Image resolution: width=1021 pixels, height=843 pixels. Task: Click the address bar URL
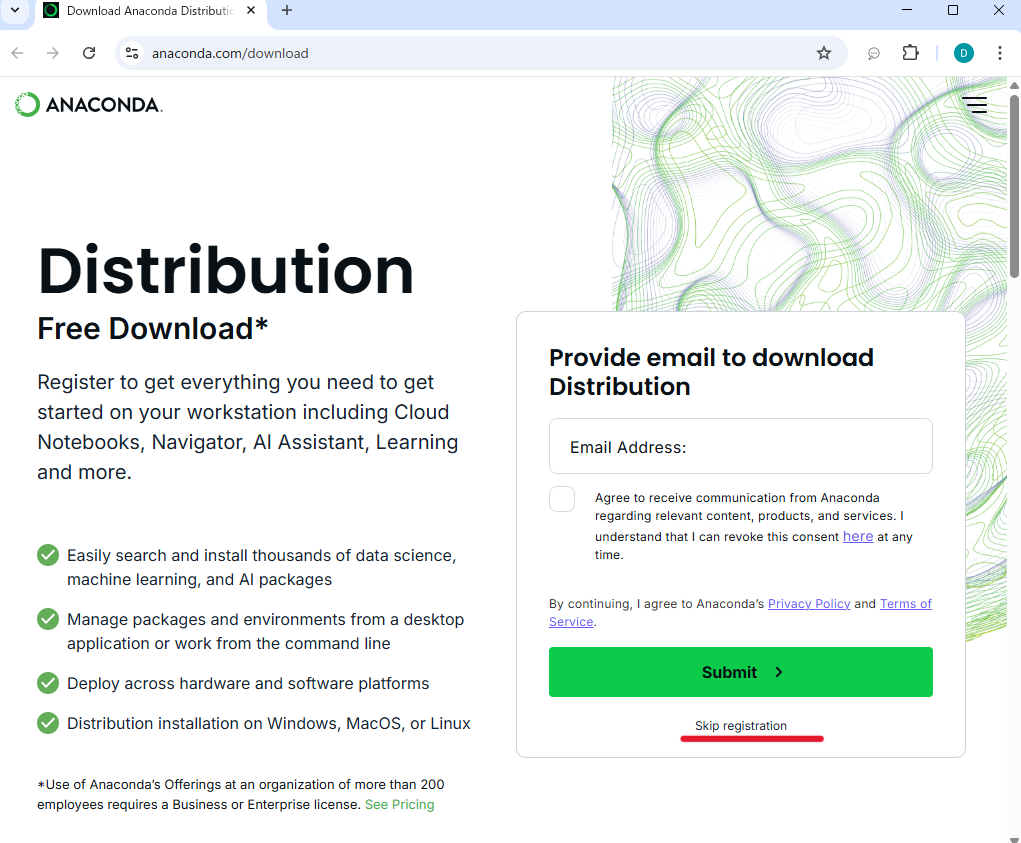point(230,53)
